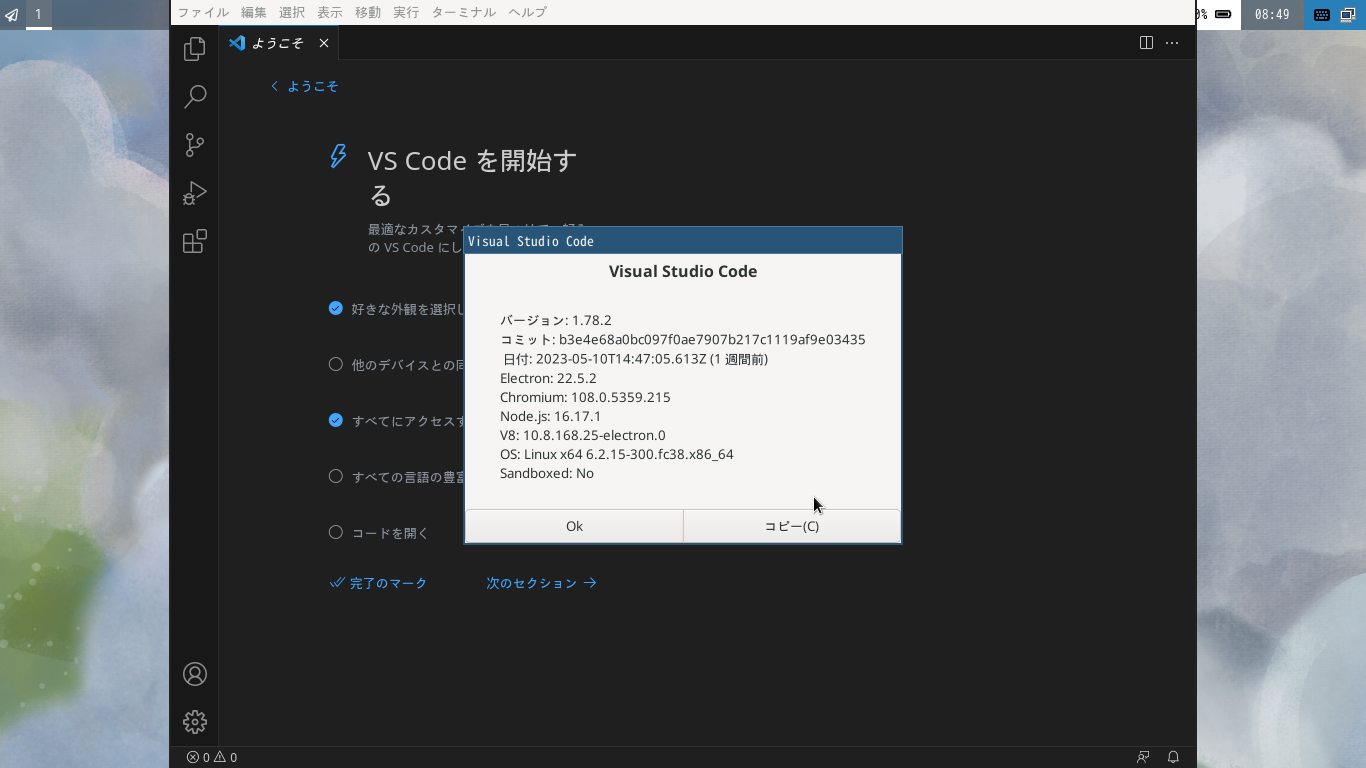
Task: Select workspace 1 in top panel
Action: pyautogui.click(x=39, y=14)
